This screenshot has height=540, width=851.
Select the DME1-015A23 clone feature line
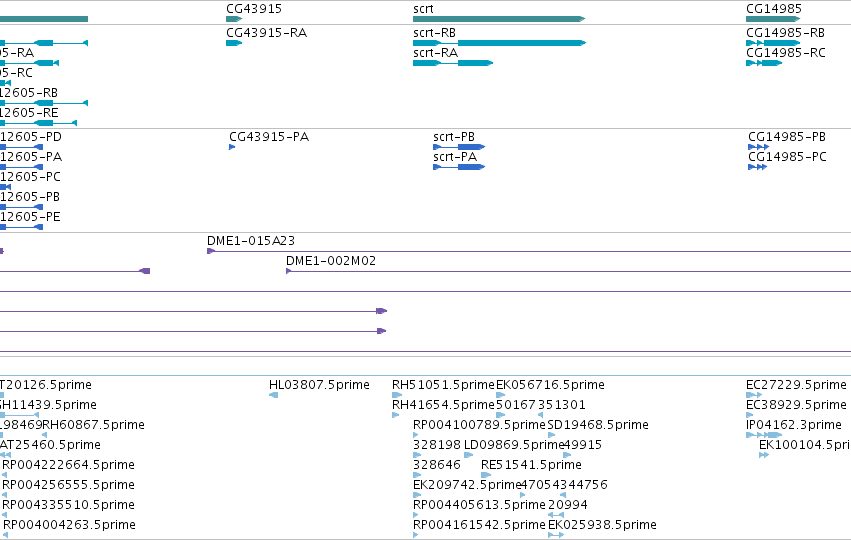tap(529, 251)
